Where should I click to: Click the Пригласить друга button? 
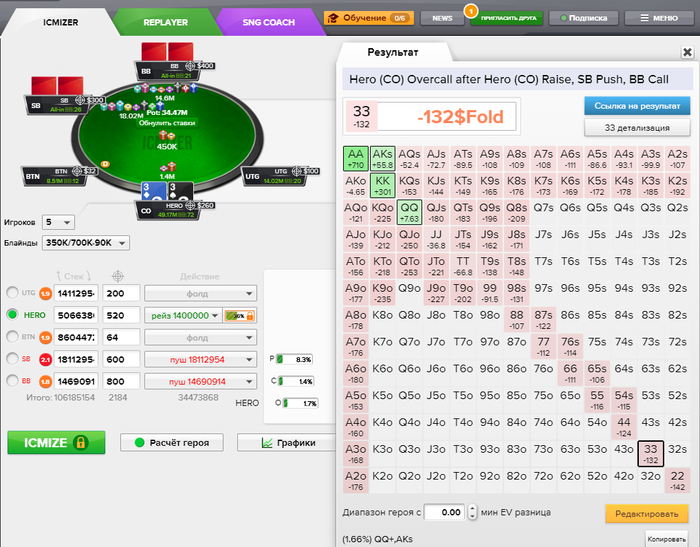click(508, 18)
